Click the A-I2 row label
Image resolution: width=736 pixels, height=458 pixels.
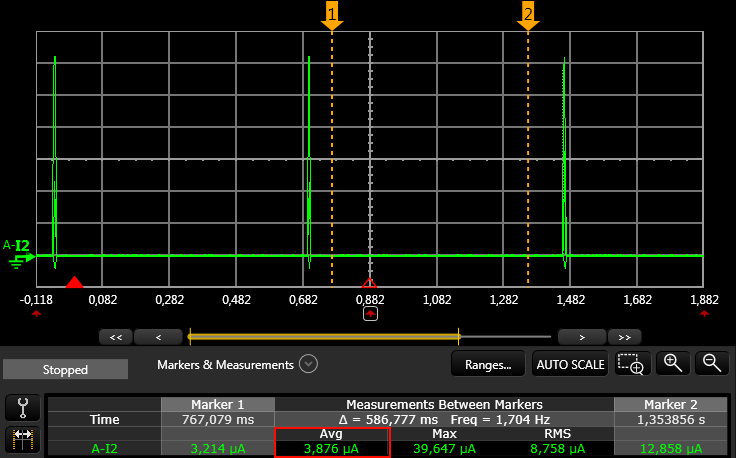pyautogui.click(x=104, y=449)
